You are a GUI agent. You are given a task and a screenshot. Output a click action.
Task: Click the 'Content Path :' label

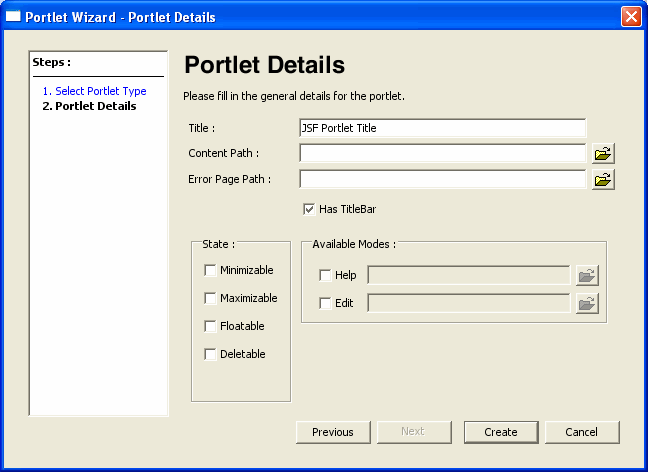[224, 153]
